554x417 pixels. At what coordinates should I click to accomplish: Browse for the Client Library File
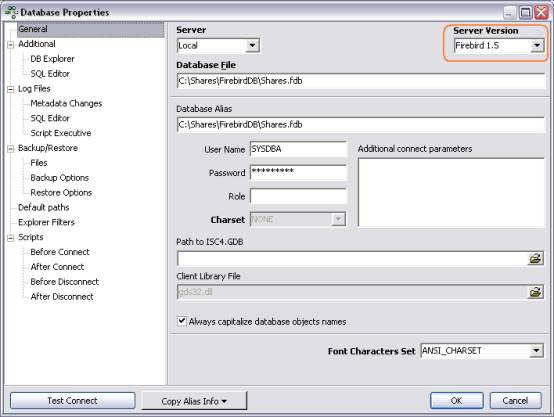536,292
